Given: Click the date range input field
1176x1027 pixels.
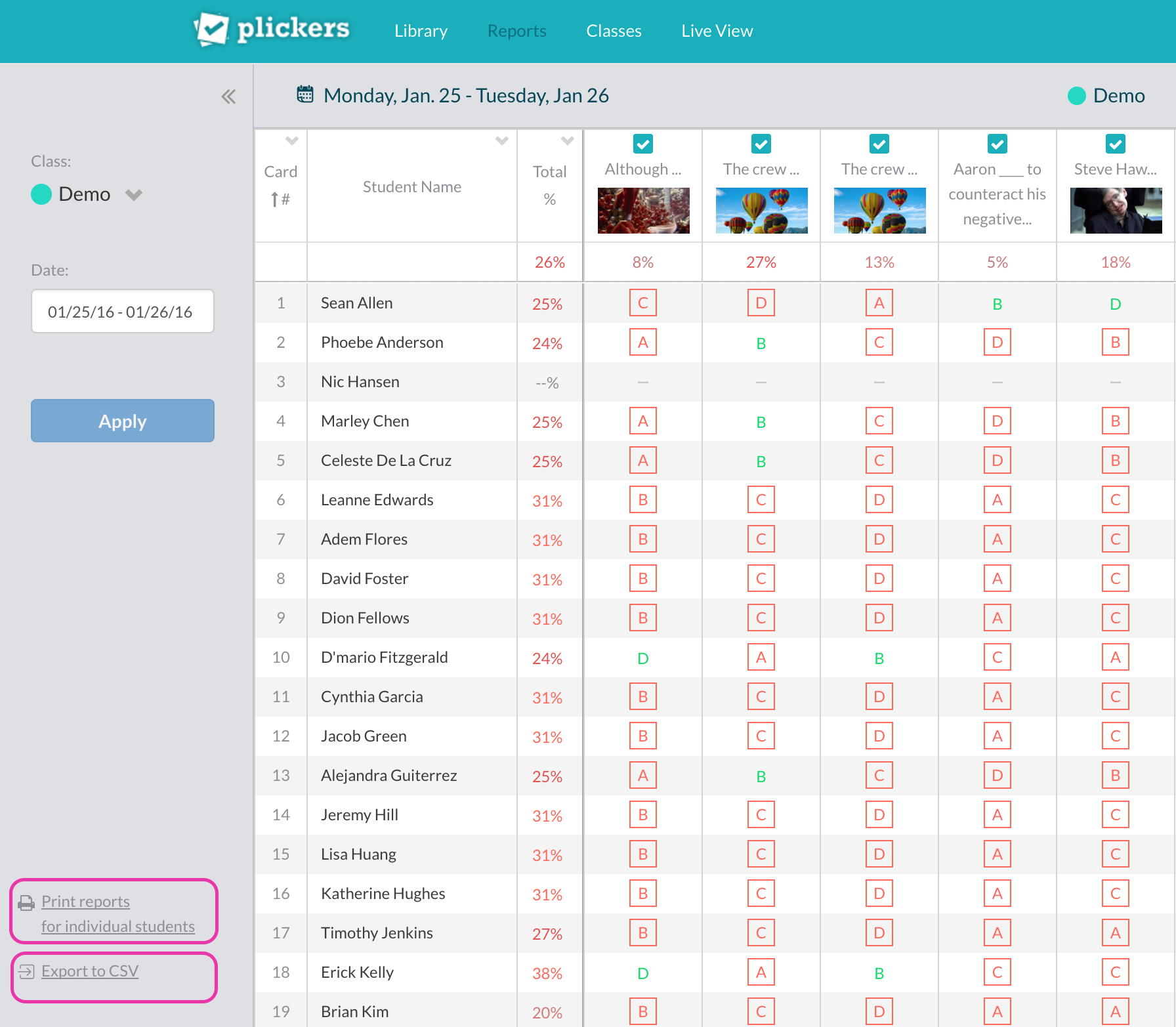Looking at the screenshot, I should pos(123,312).
